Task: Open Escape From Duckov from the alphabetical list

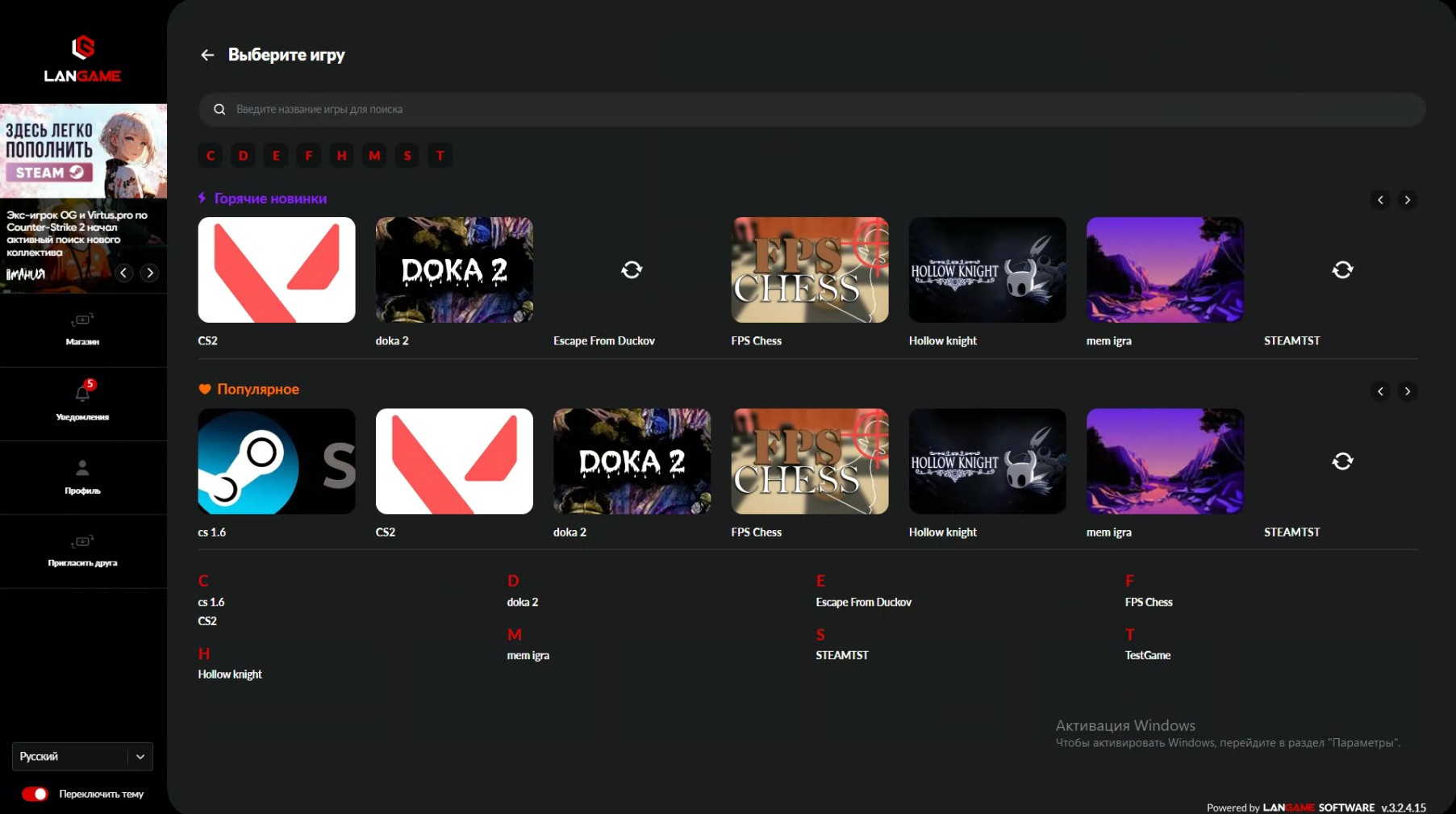Action: (863, 603)
